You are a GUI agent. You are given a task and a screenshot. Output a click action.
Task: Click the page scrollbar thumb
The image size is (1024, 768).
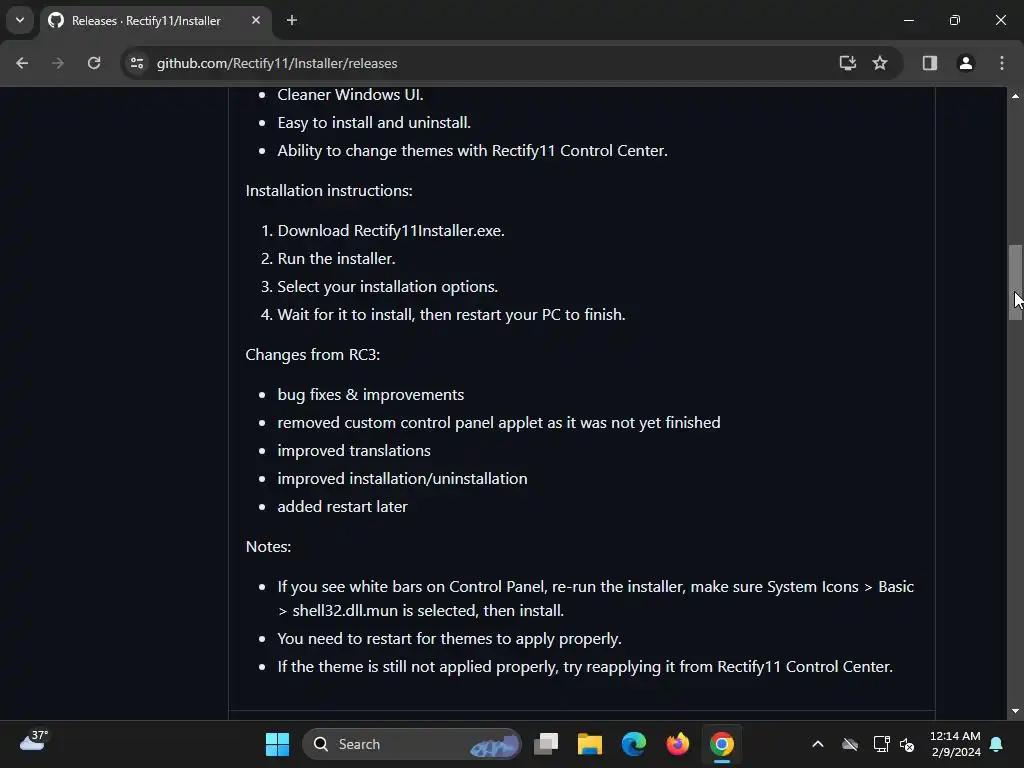click(x=1015, y=282)
